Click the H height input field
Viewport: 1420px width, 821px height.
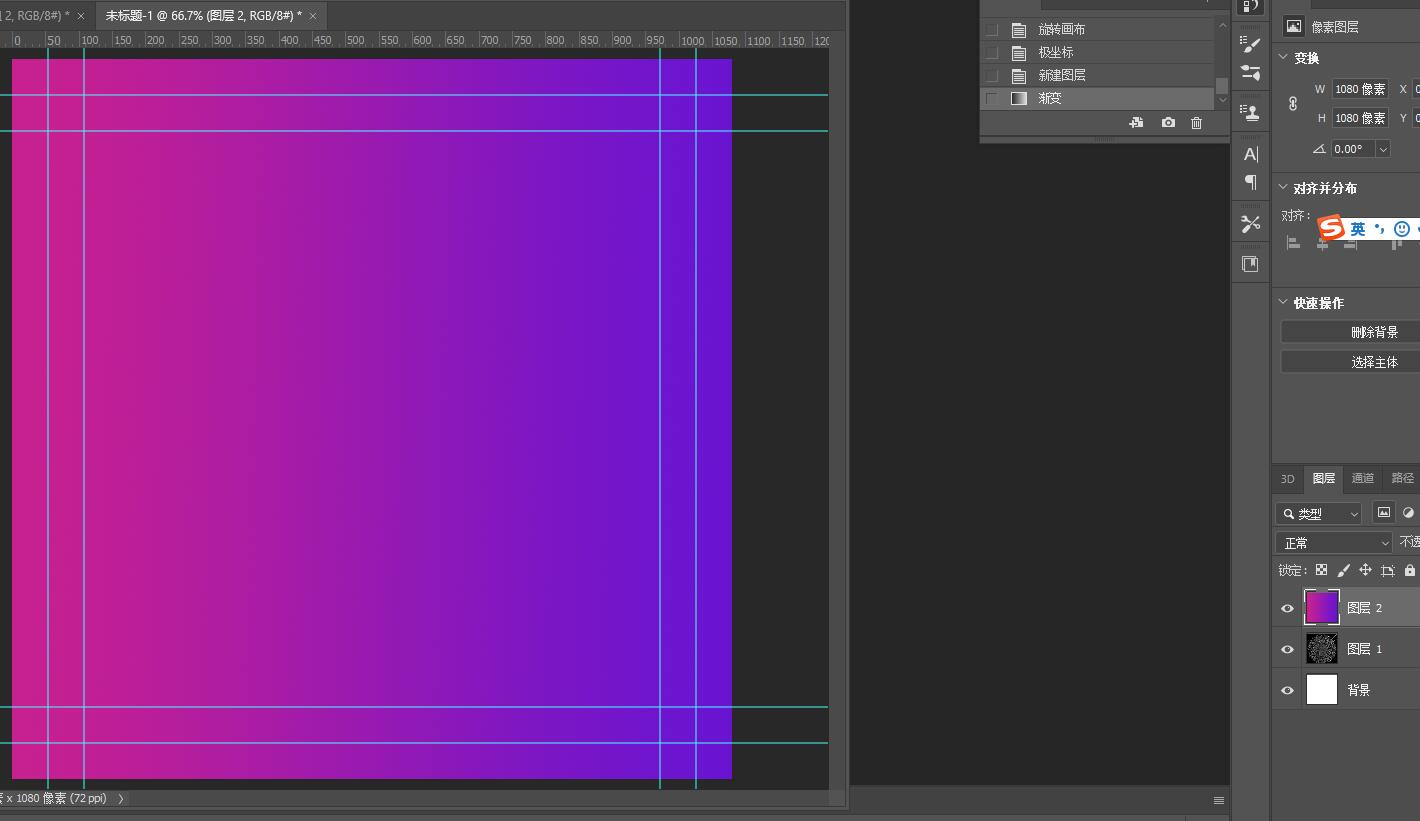[1360, 118]
